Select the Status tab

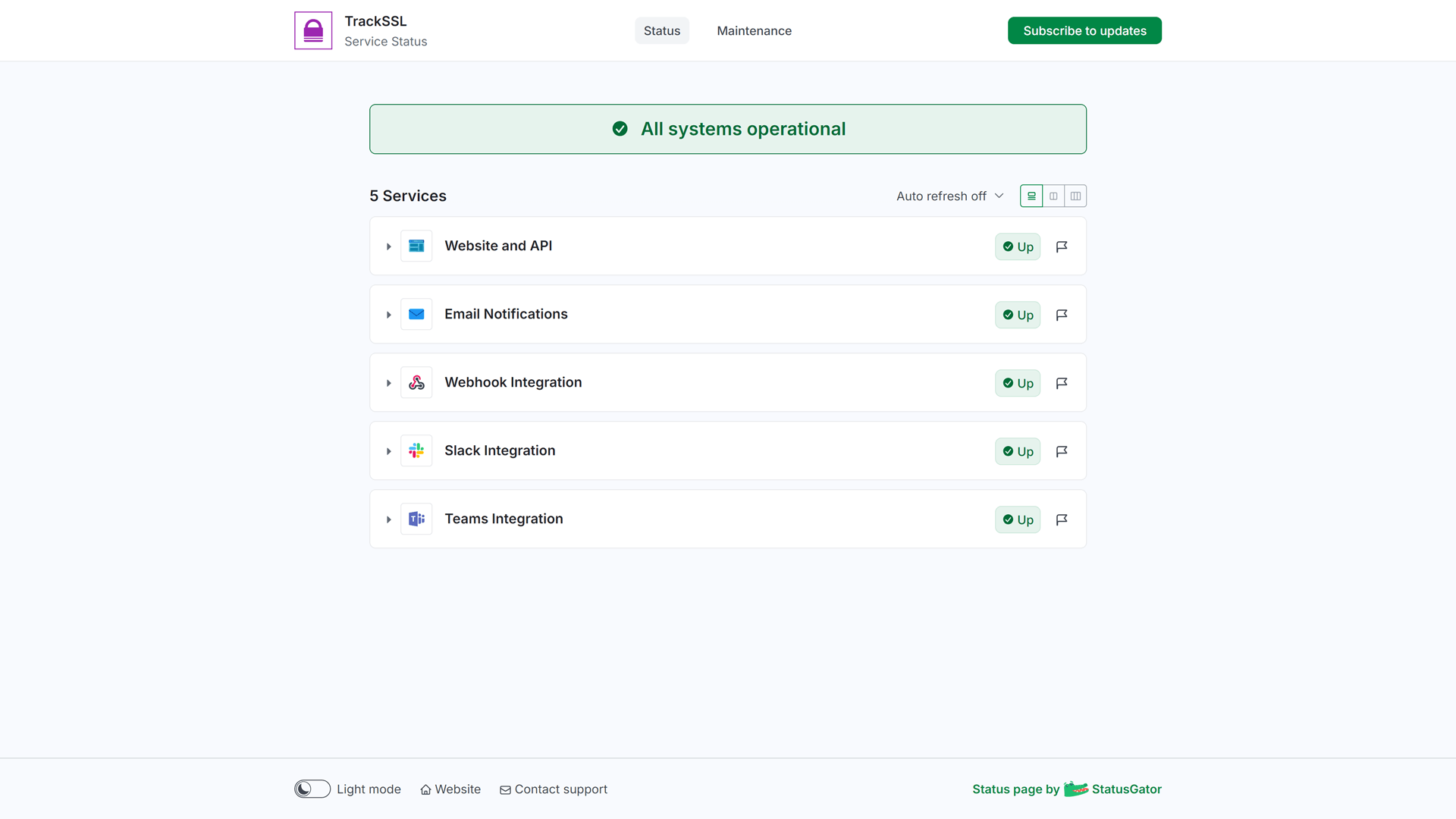(x=661, y=30)
